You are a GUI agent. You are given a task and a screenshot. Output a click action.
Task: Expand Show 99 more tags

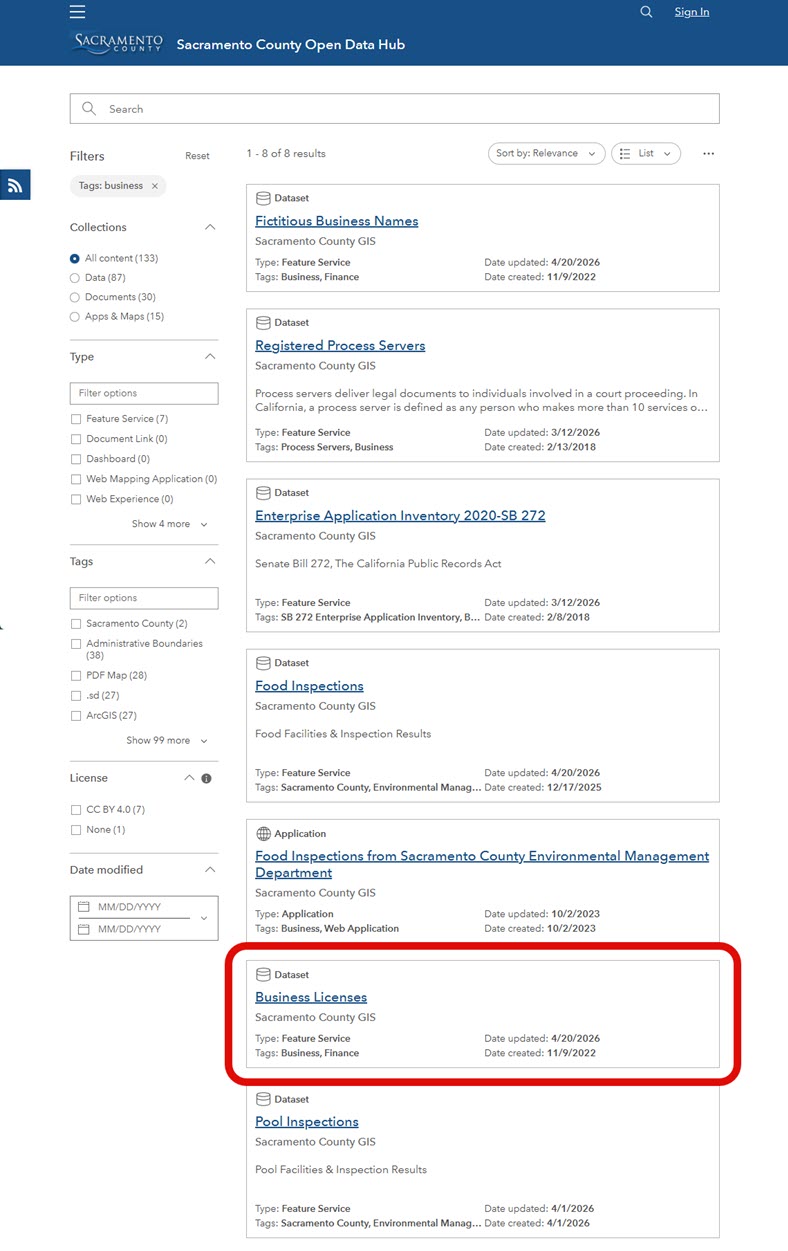pos(167,741)
